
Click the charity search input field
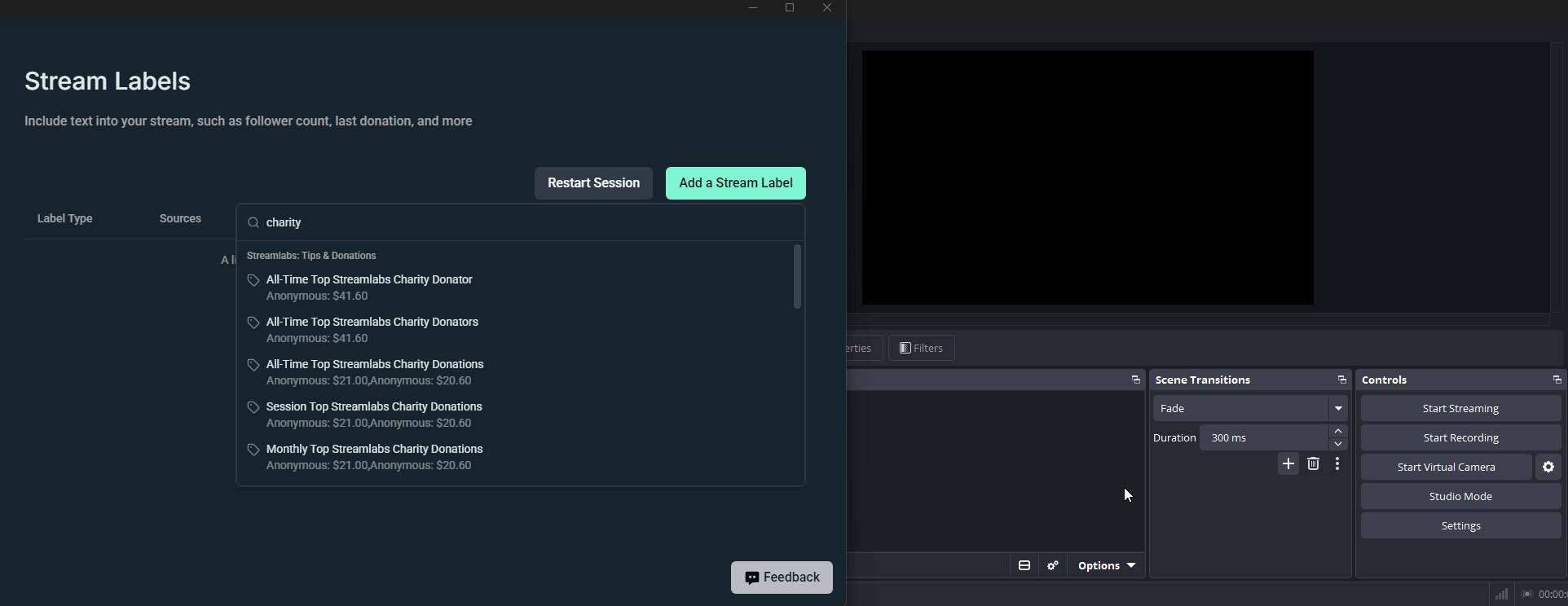coord(521,222)
